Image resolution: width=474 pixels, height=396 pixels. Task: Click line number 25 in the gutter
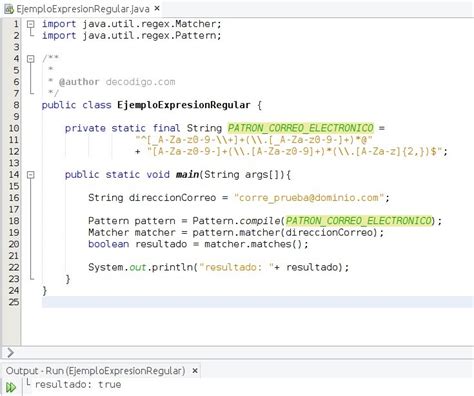click(14, 302)
